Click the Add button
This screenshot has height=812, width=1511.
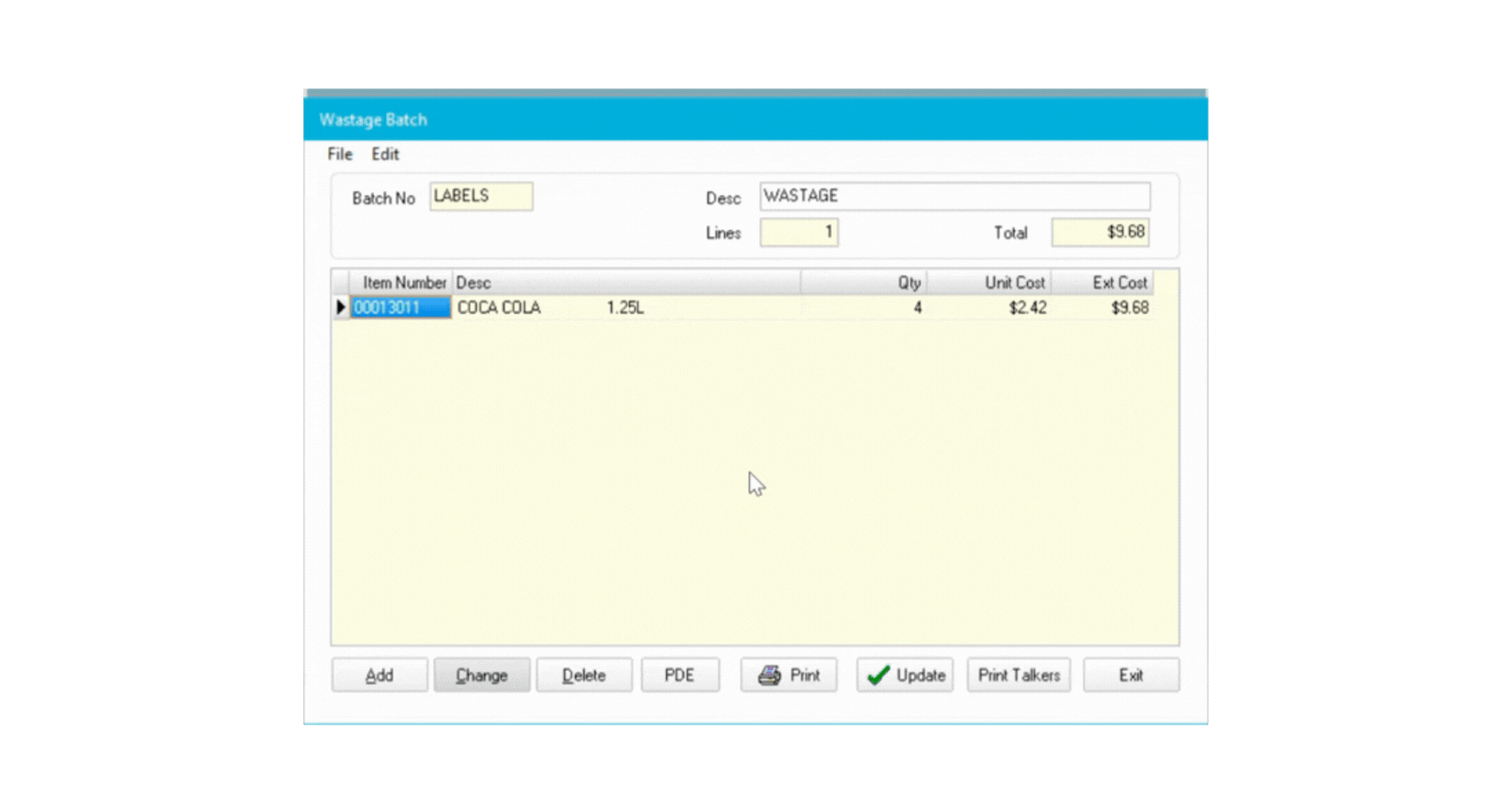(x=380, y=675)
